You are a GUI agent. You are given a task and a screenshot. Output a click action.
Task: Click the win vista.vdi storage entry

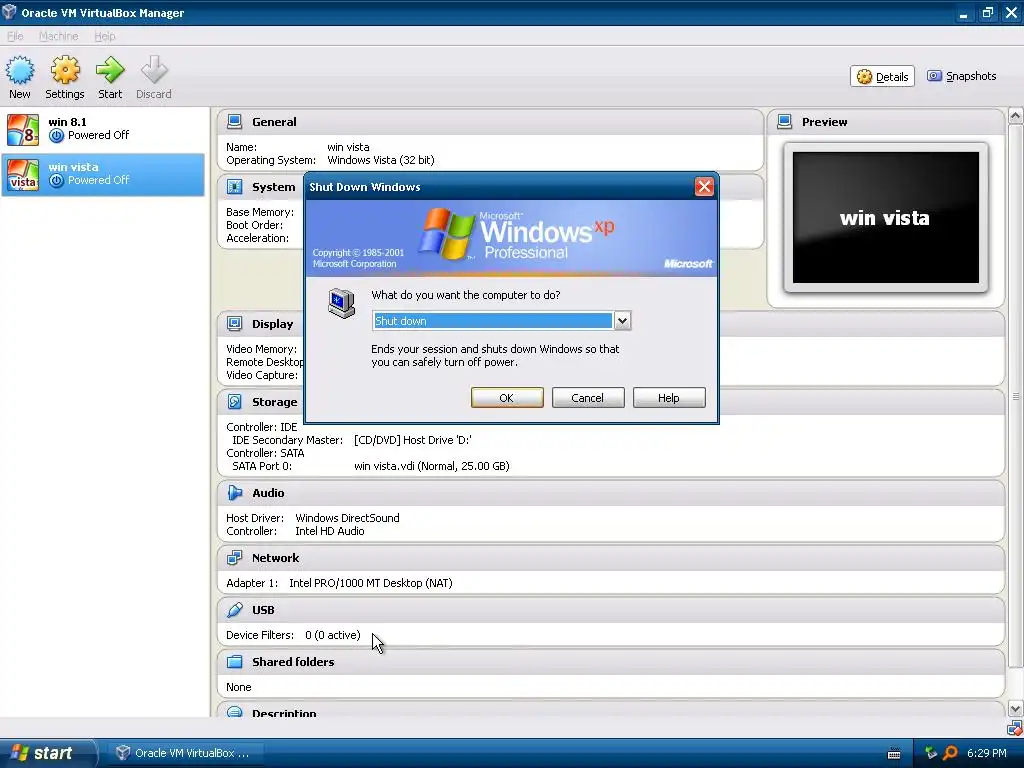(x=432, y=466)
